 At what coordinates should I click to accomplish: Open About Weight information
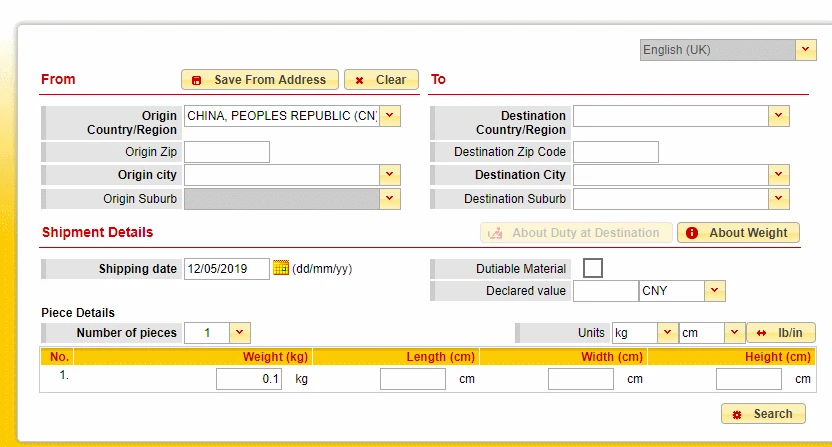[x=738, y=233]
